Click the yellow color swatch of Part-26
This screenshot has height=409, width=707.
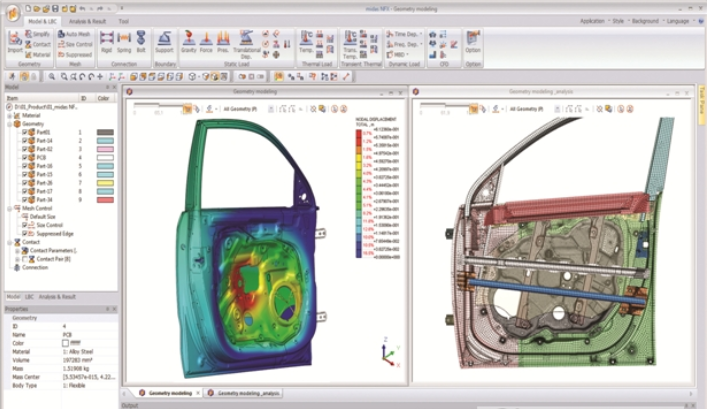(x=105, y=182)
